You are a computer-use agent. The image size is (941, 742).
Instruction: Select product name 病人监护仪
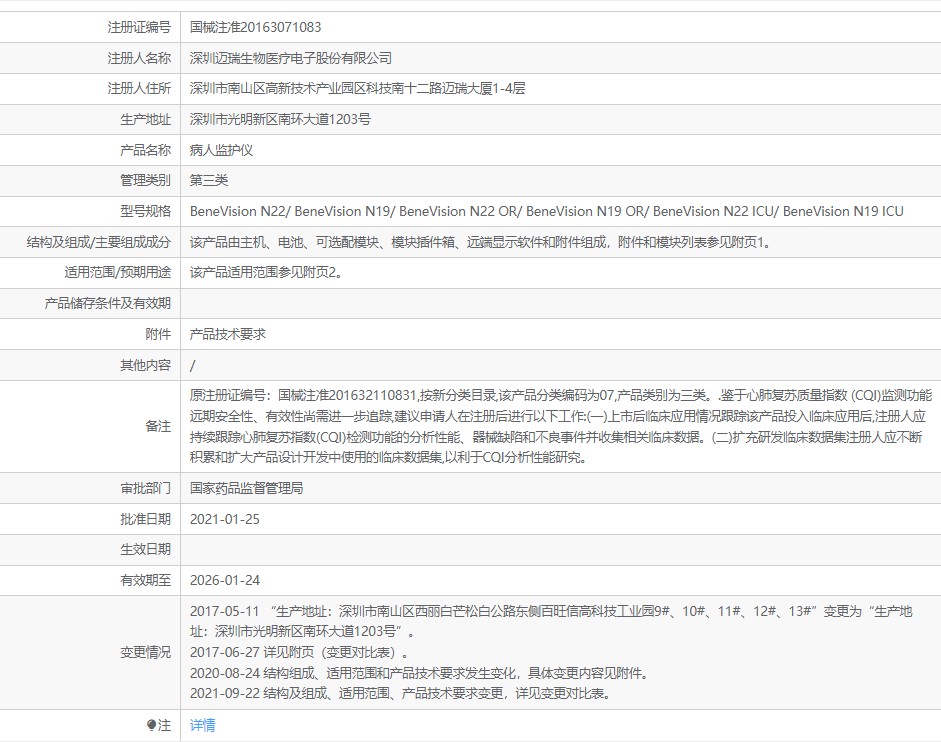221,150
